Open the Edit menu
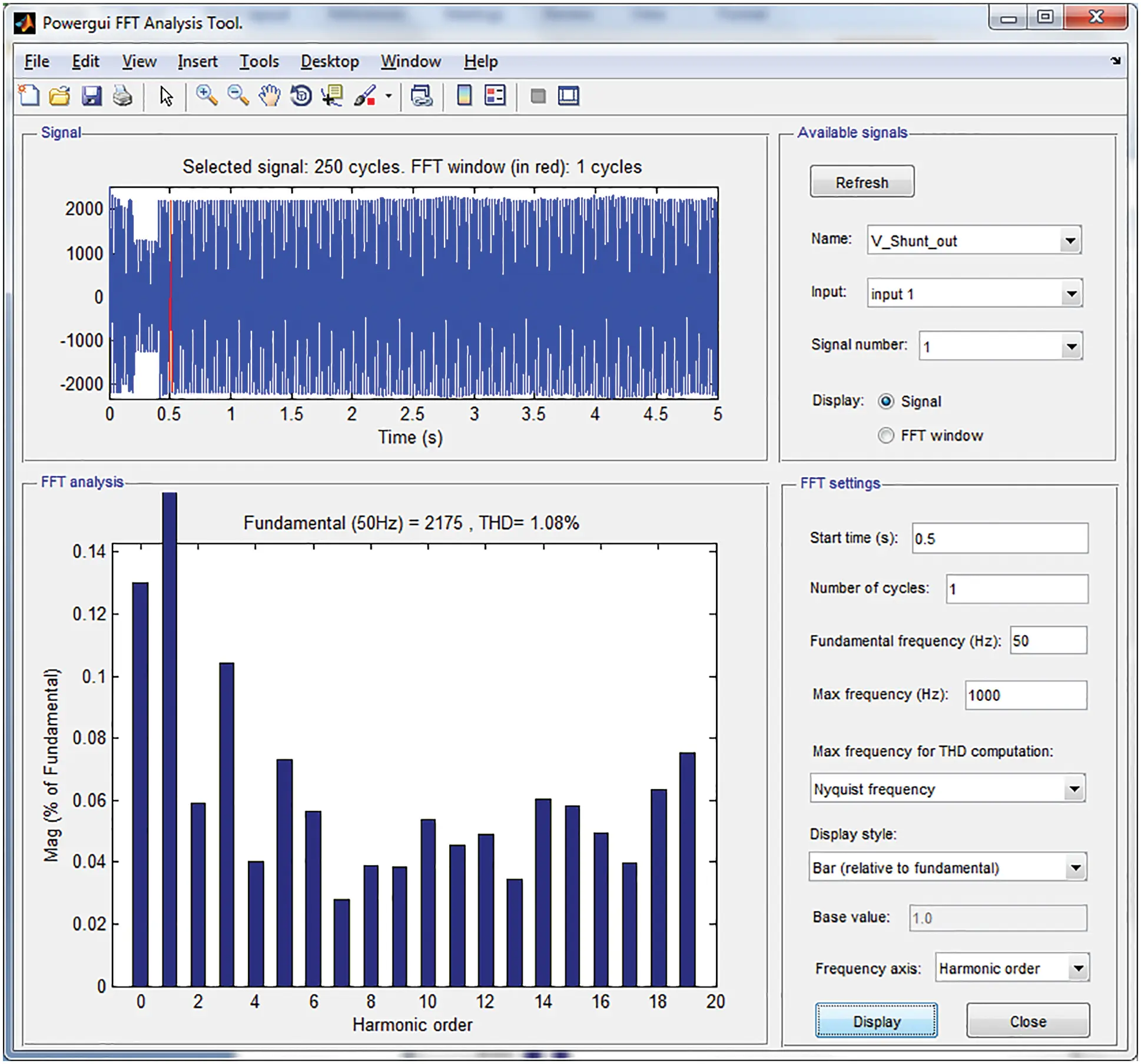Image resolution: width=1141 pixels, height=1064 pixels. tap(85, 61)
